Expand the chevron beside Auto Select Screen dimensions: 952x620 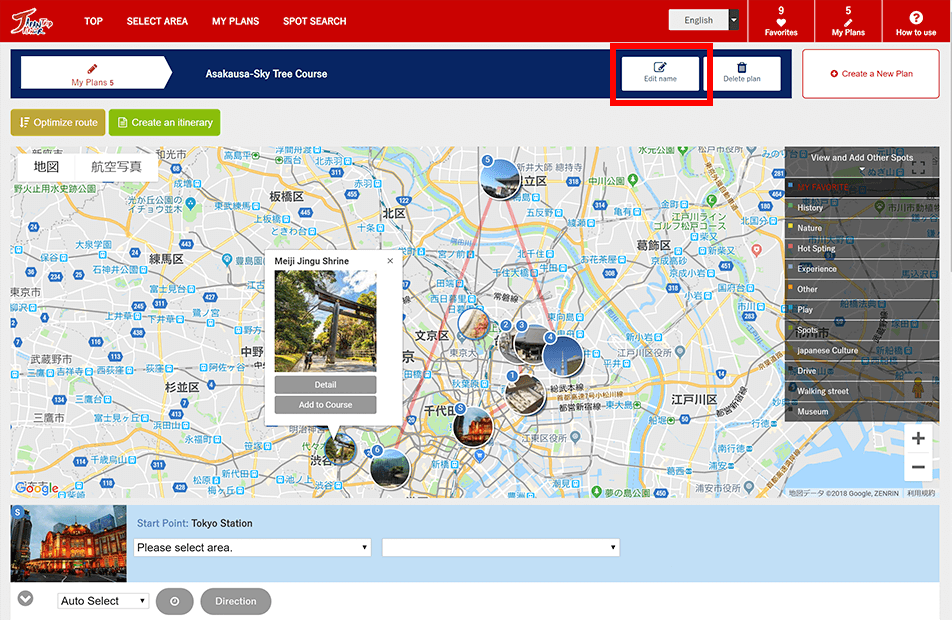point(26,599)
